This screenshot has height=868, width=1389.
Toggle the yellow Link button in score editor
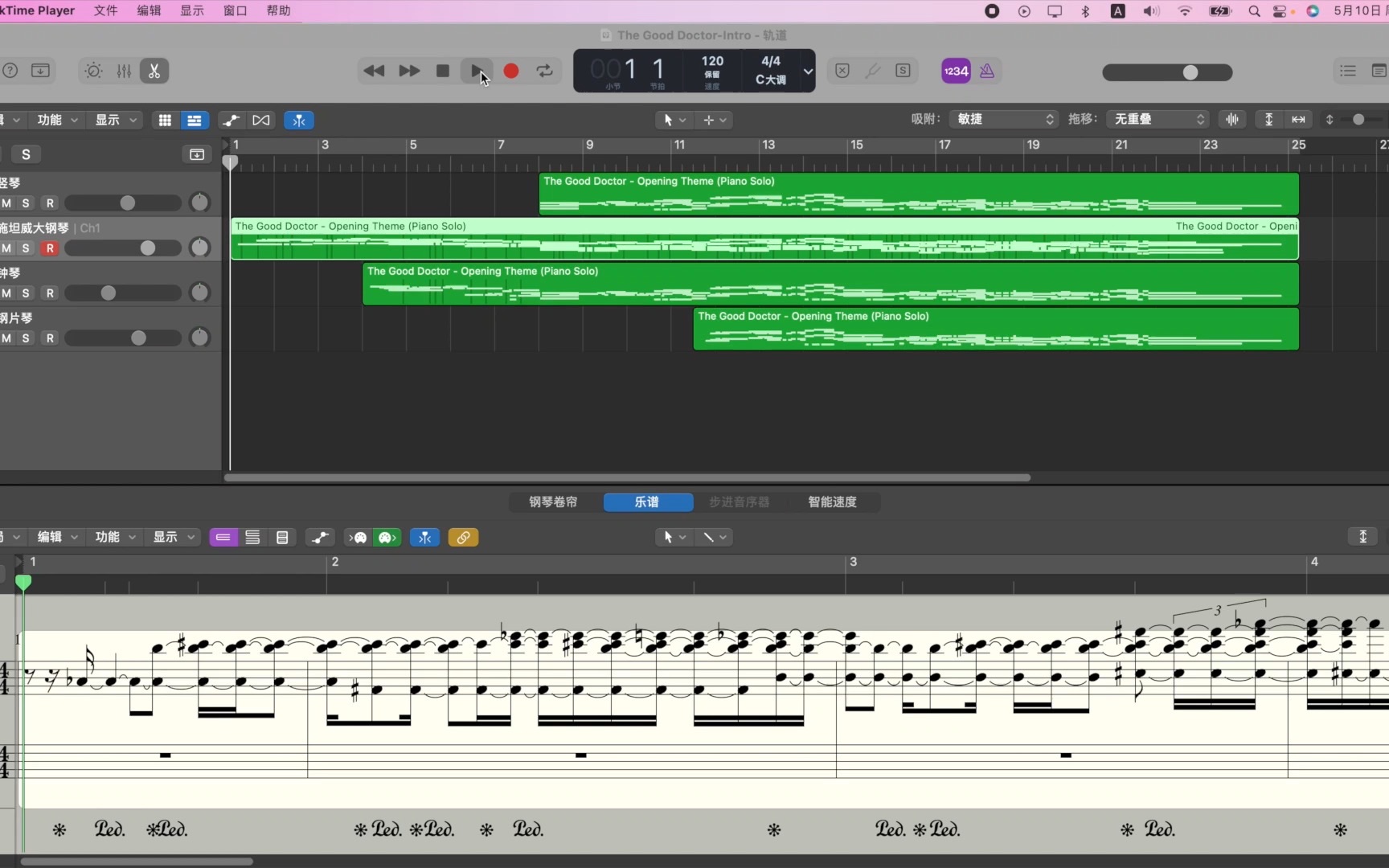tap(463, 537)
